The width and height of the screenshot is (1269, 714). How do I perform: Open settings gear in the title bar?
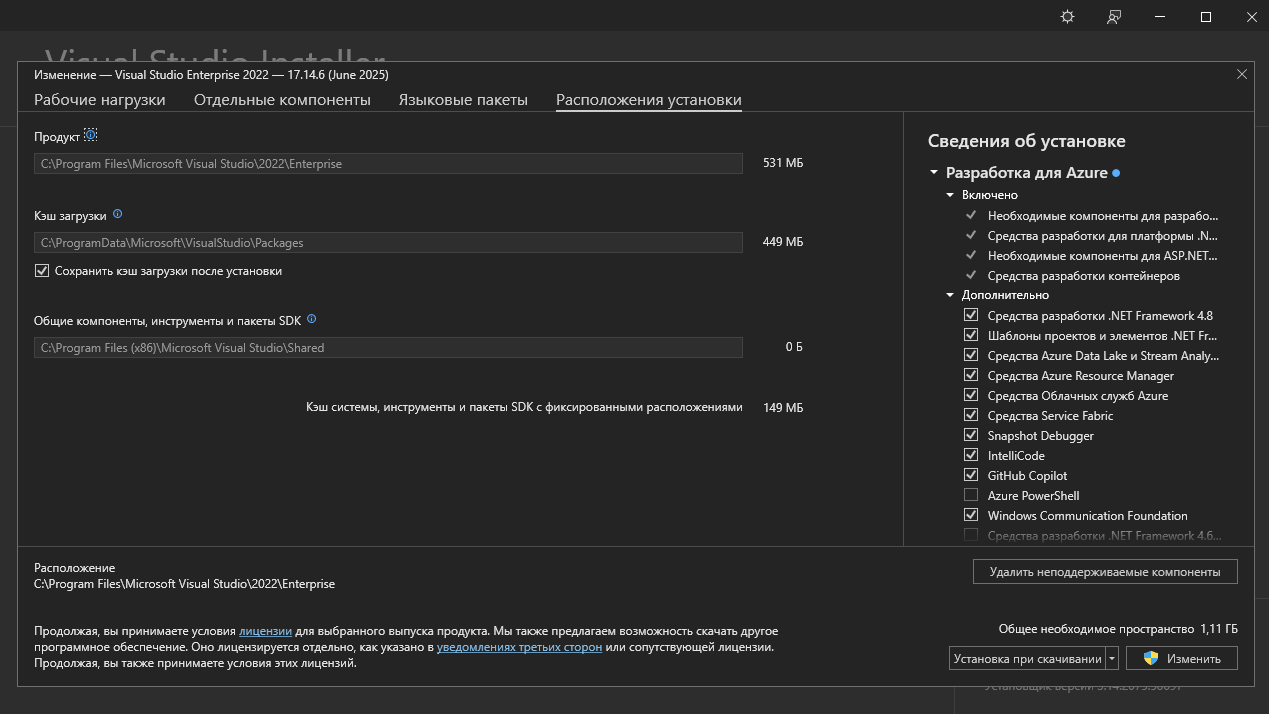point(1067,17)
